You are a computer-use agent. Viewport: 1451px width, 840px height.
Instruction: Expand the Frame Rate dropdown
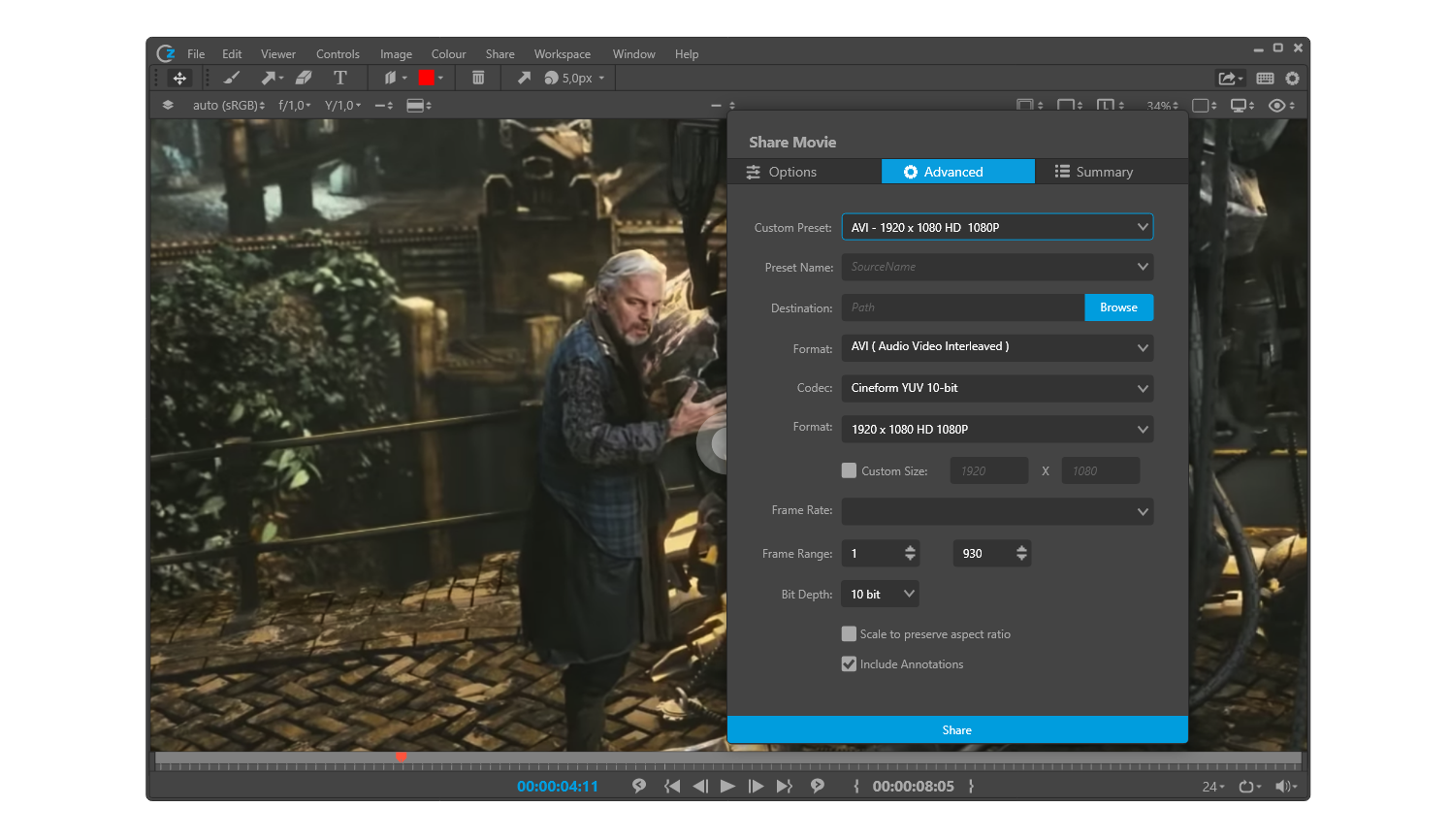click(997, 511)
